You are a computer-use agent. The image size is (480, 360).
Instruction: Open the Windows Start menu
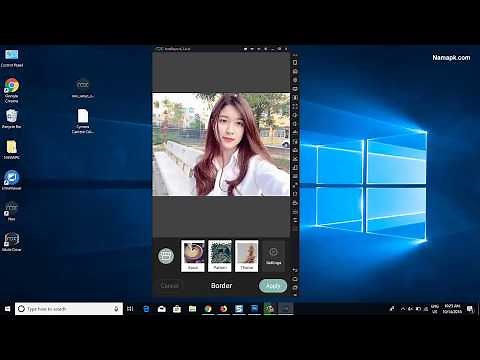click(7, 309)
